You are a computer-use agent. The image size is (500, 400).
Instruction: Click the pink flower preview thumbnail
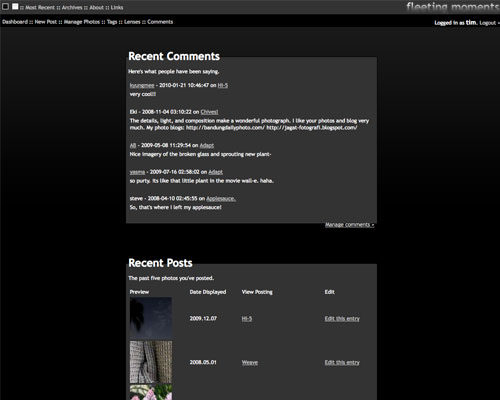click(151, 392)
